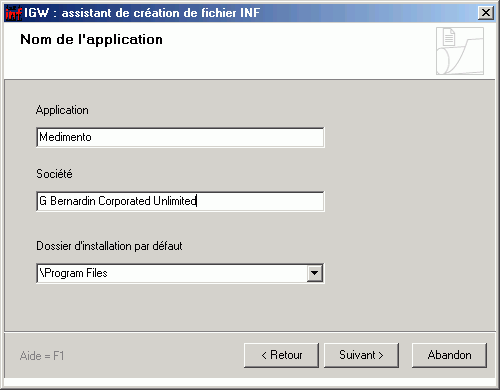The width and height of the screenshot is (500, 390).
Task: Click the 'Nom de l'application' heading
Action: pyautogui.click(x=91, y=40)
